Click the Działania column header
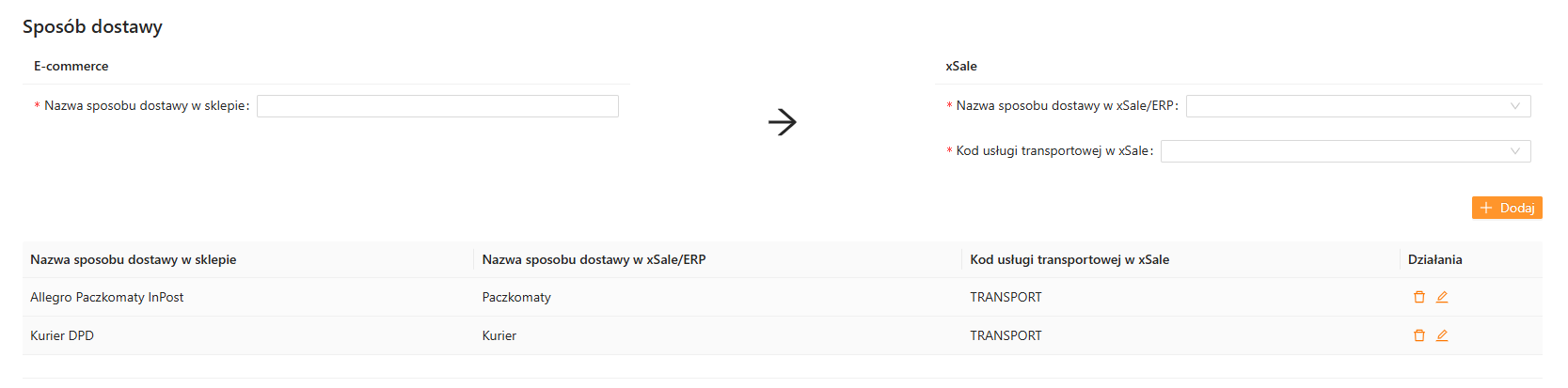 1434,260
